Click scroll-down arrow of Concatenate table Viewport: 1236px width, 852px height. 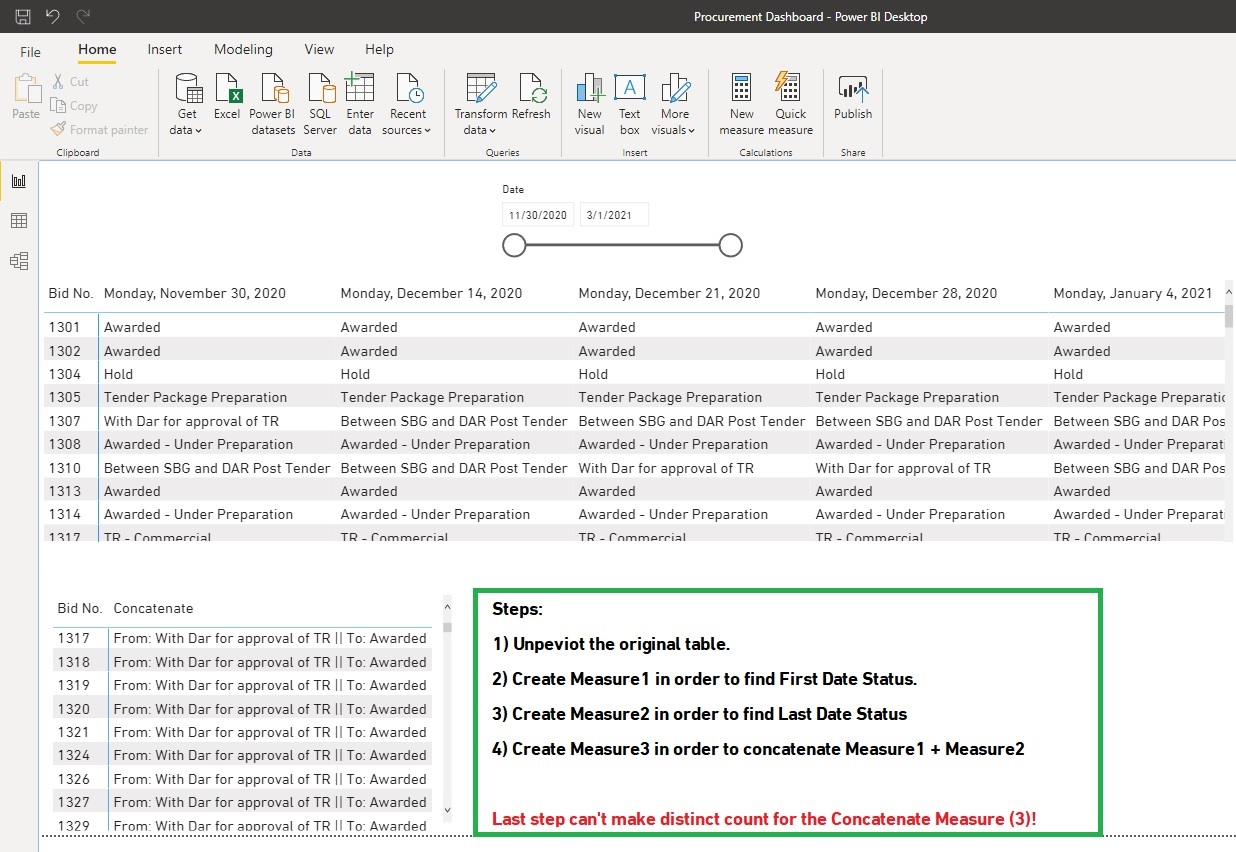(447, 810)
